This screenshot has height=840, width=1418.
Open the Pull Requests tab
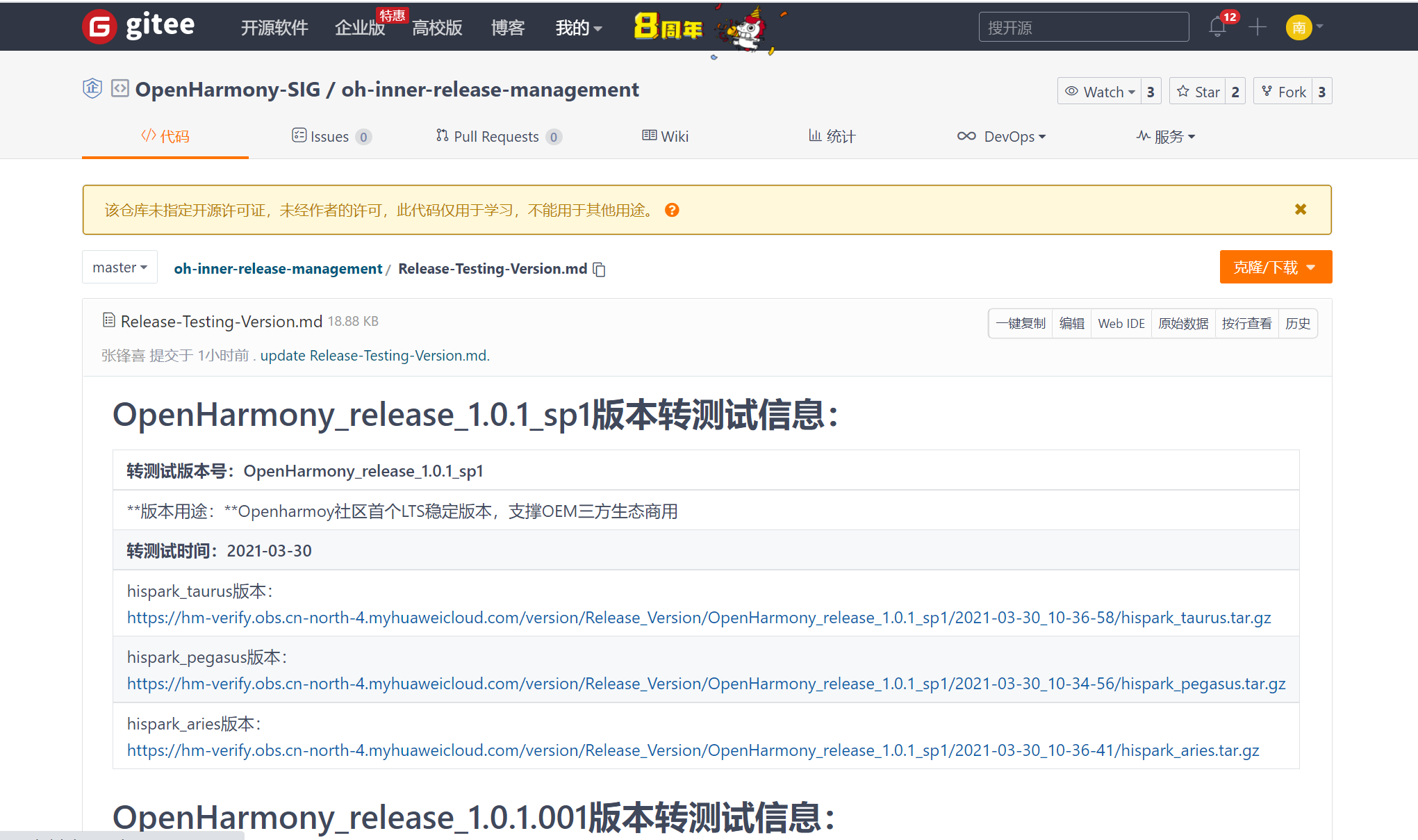497,136
